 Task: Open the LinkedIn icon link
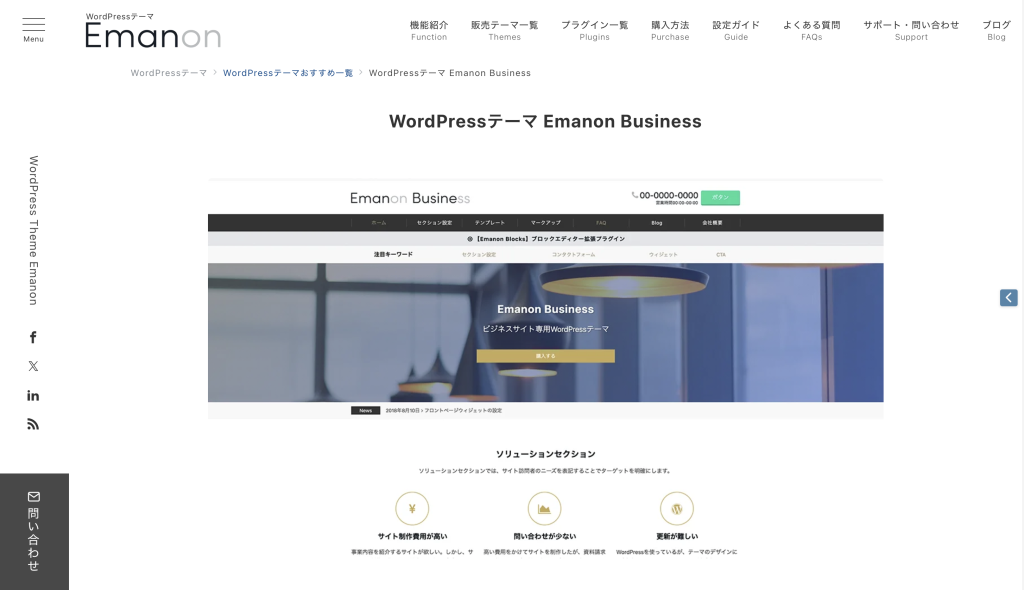tap(33, 395)
